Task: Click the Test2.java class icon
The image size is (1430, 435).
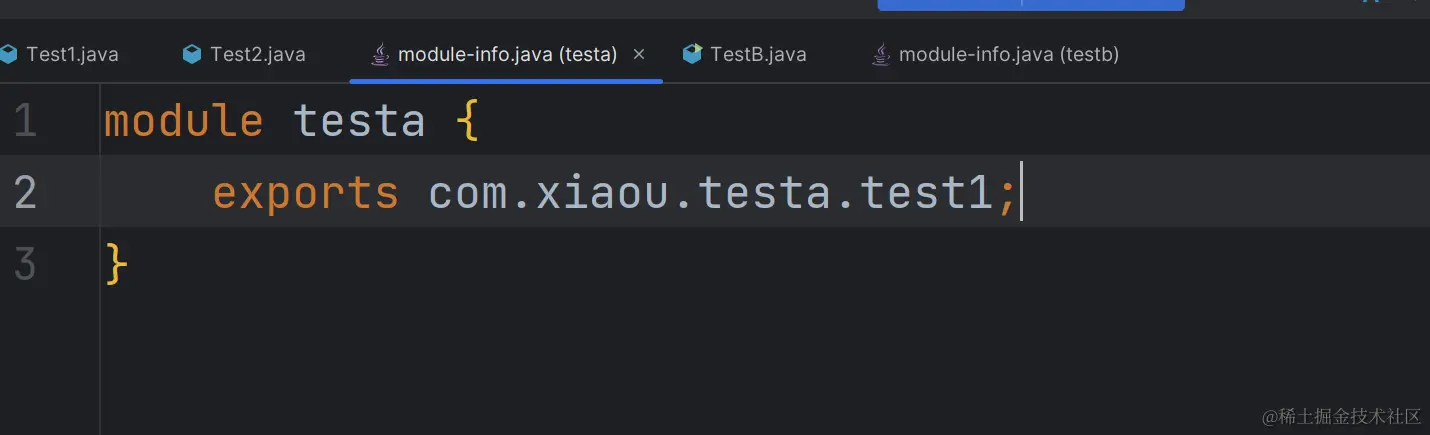Action: pos(192,54)
